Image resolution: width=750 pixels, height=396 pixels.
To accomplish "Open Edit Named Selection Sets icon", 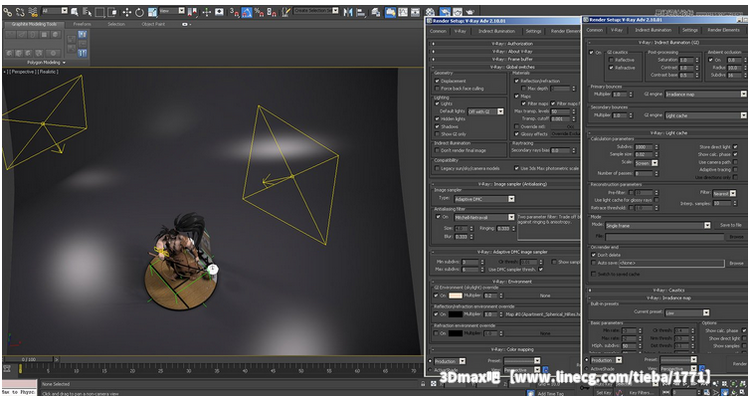I will [286, 12].
